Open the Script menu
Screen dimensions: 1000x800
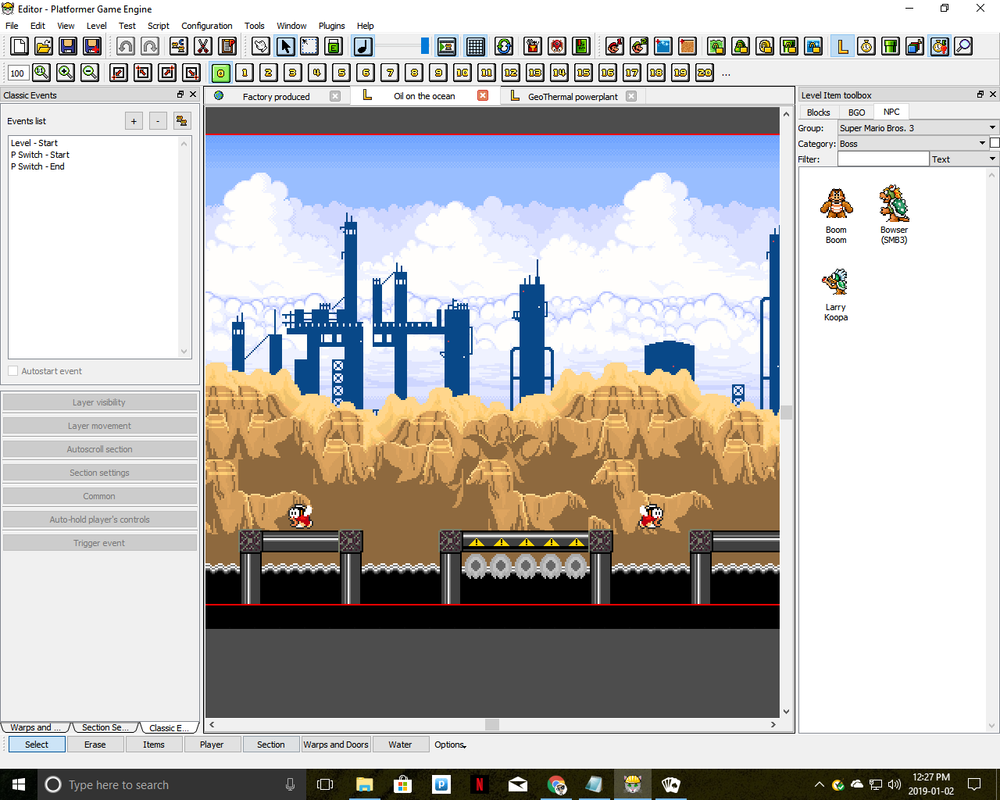point(158,26)
